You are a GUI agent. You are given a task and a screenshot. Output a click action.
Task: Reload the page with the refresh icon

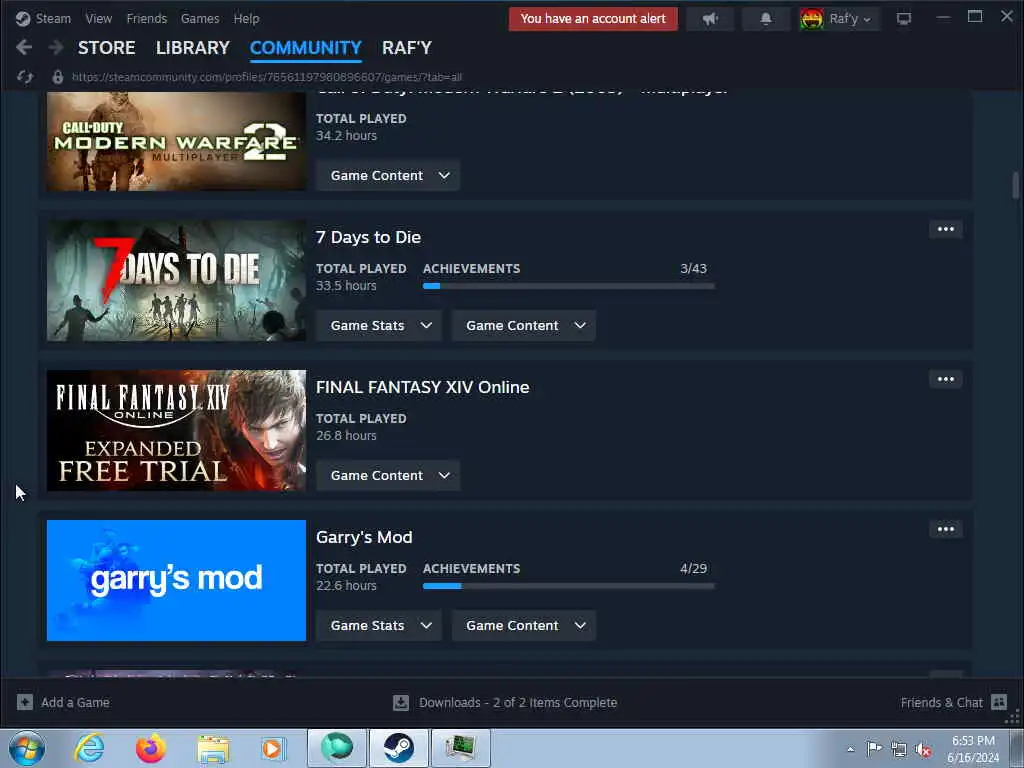pyautogui.click(x=25, y=77)
